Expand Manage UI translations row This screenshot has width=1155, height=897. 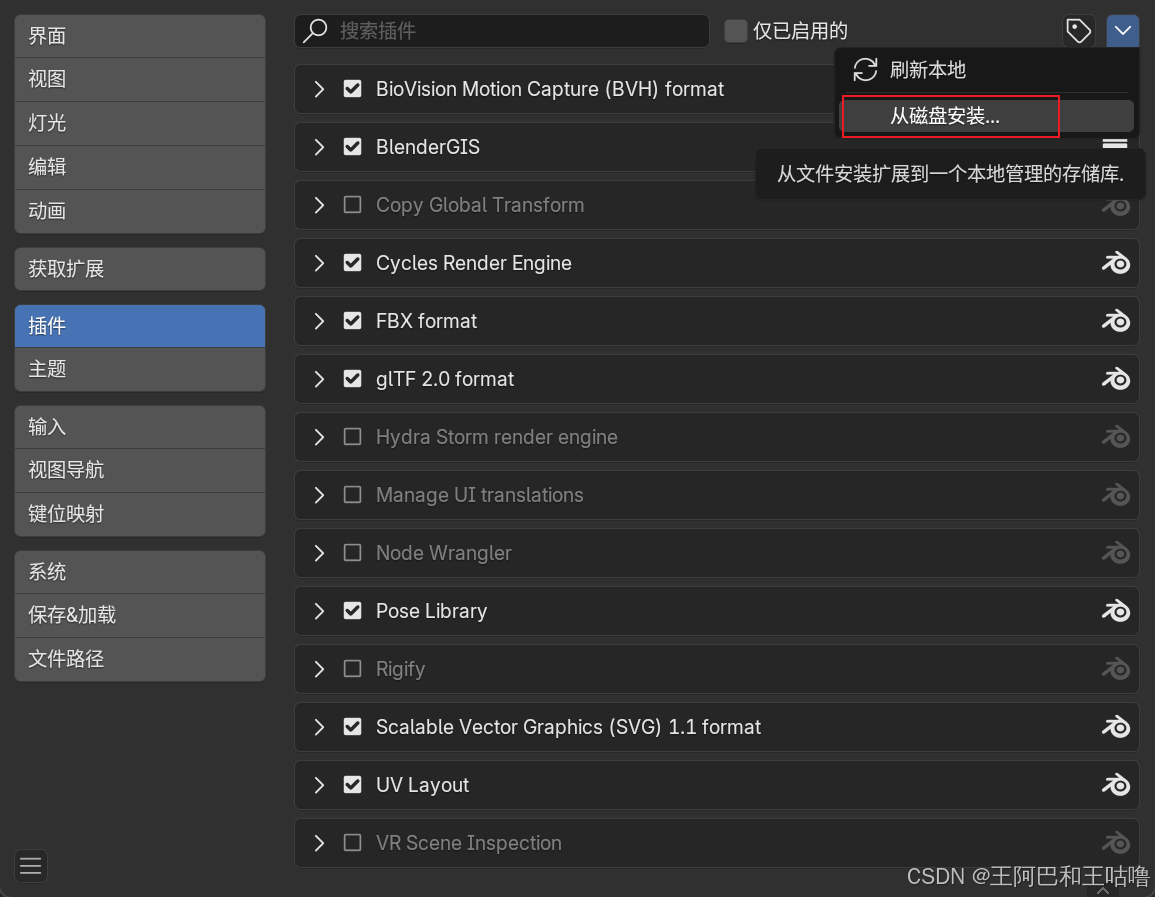319,495
